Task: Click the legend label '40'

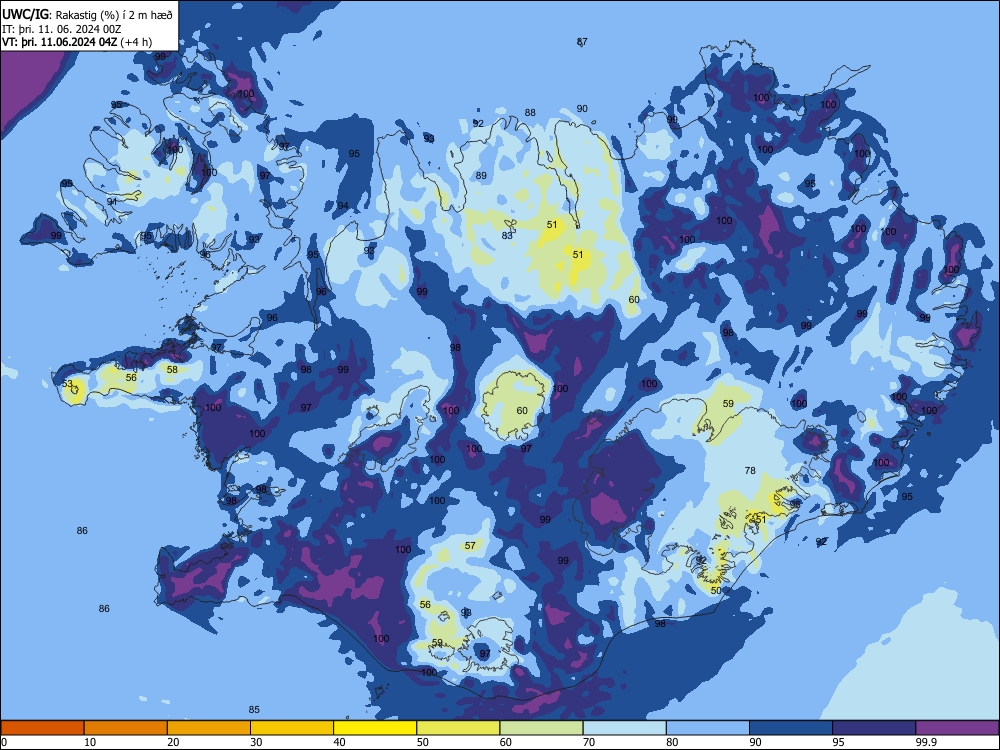Action: (x=339, y=742)
